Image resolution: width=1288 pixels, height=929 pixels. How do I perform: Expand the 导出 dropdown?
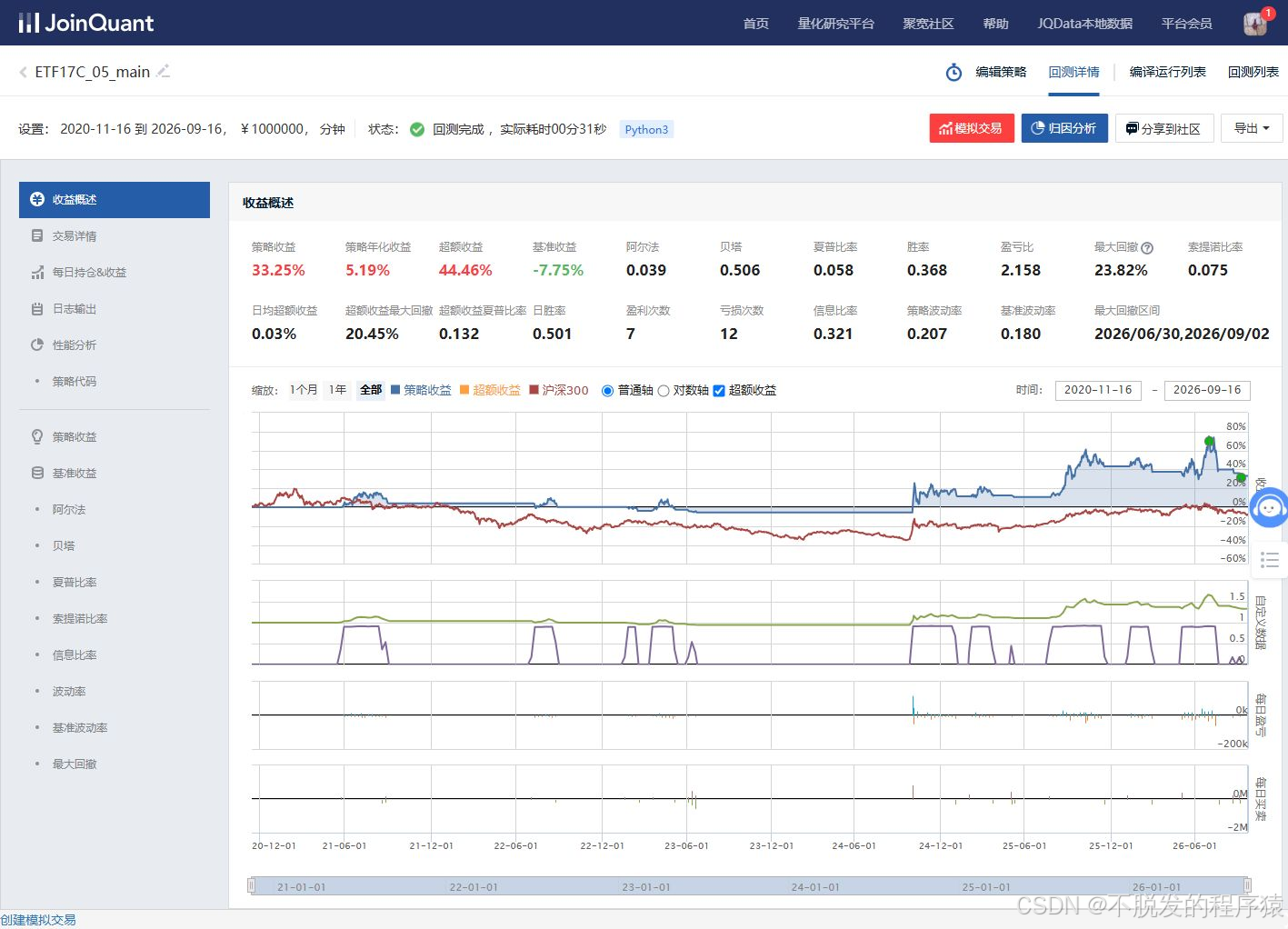[x=1252, y=128]
